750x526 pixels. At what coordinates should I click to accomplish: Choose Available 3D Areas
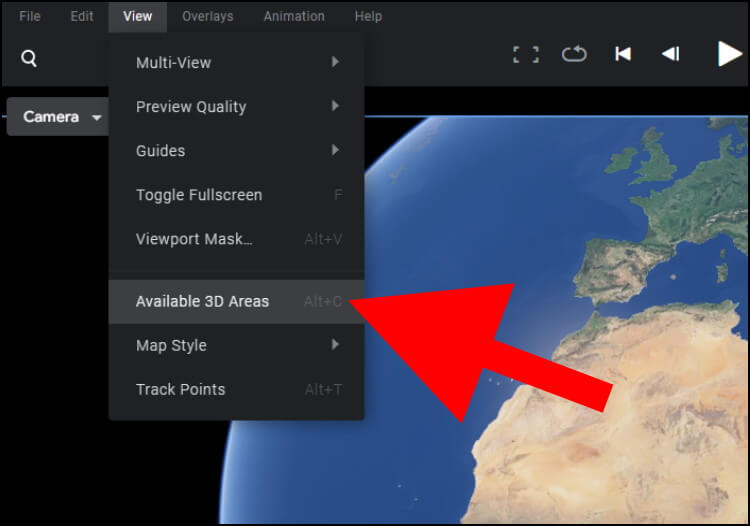[236, 302]
